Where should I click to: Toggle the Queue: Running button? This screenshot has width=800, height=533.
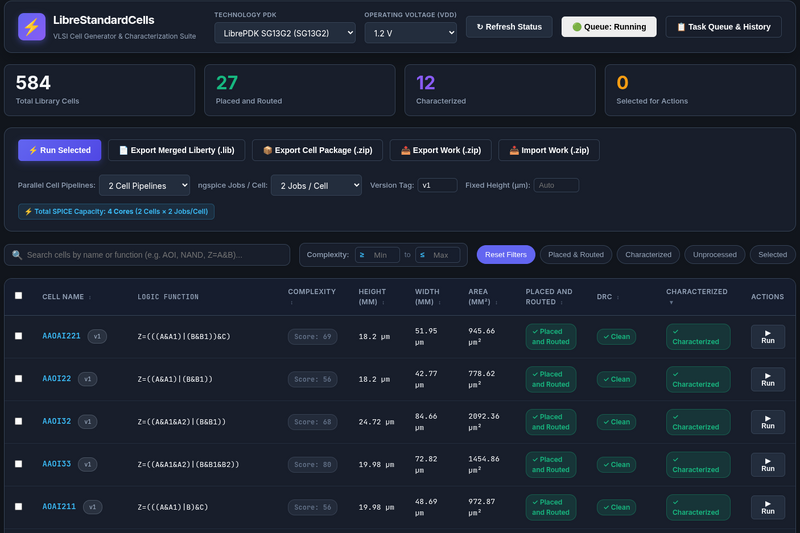click(x=609, y=27)
